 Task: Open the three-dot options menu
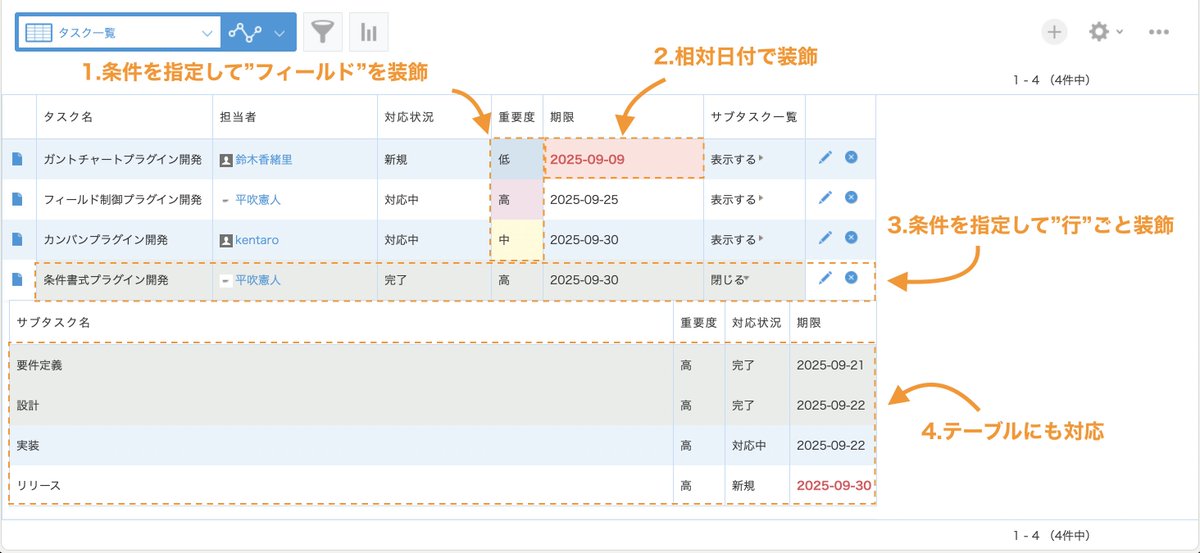point(1159,32)
